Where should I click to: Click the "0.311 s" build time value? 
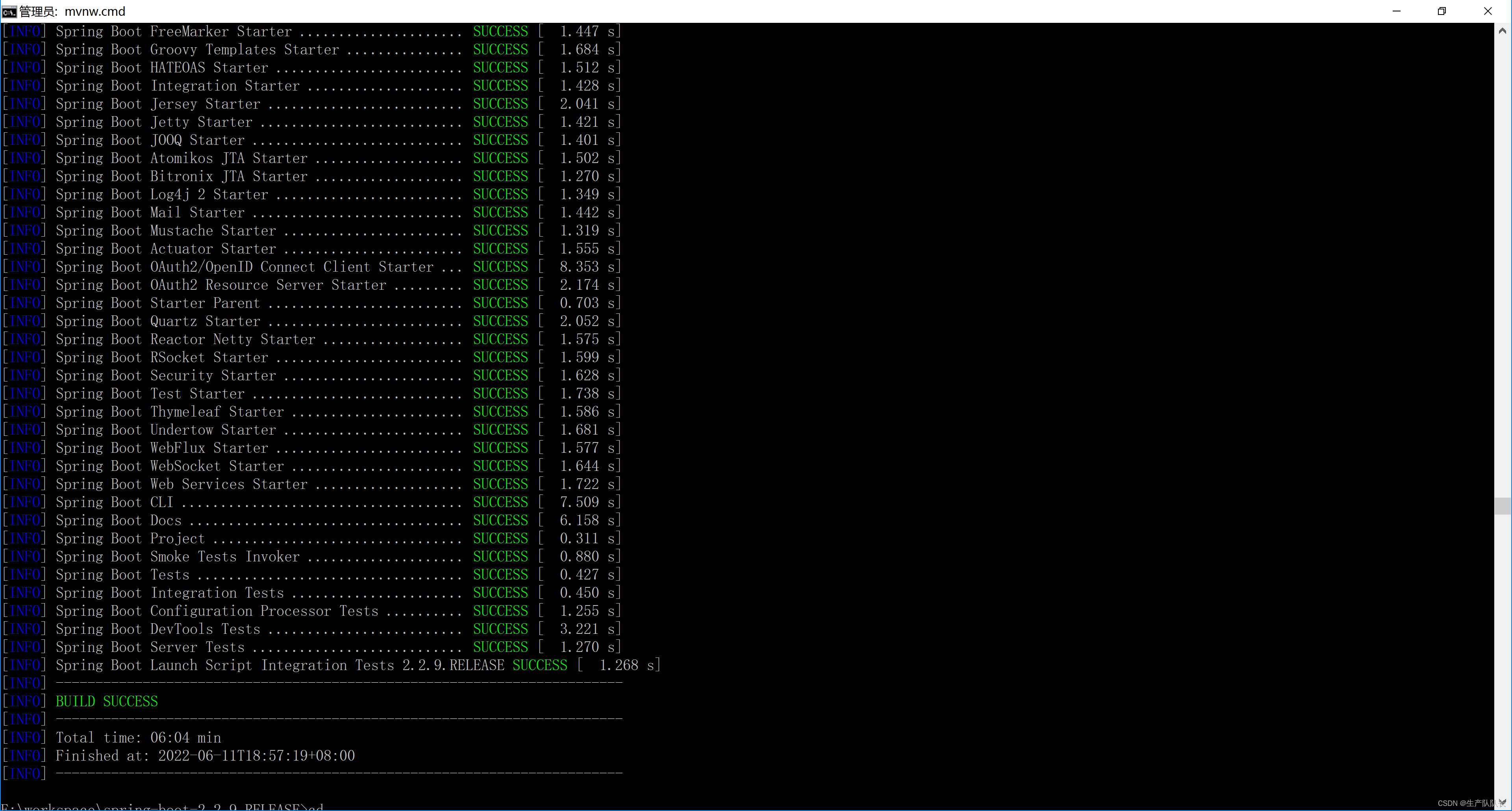pyautogui.click(x=587, y=539)
